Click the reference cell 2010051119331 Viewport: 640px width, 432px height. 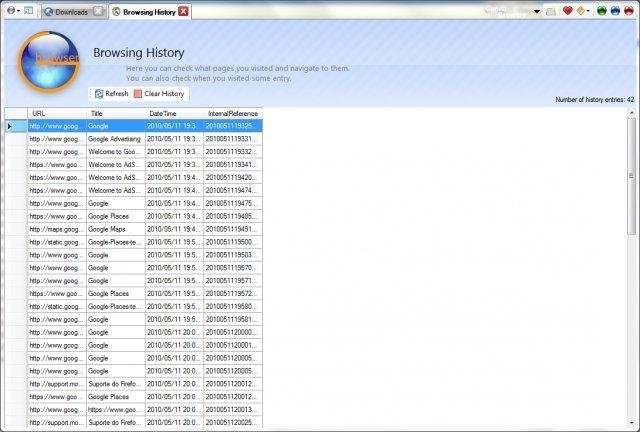tap(233, 139)
